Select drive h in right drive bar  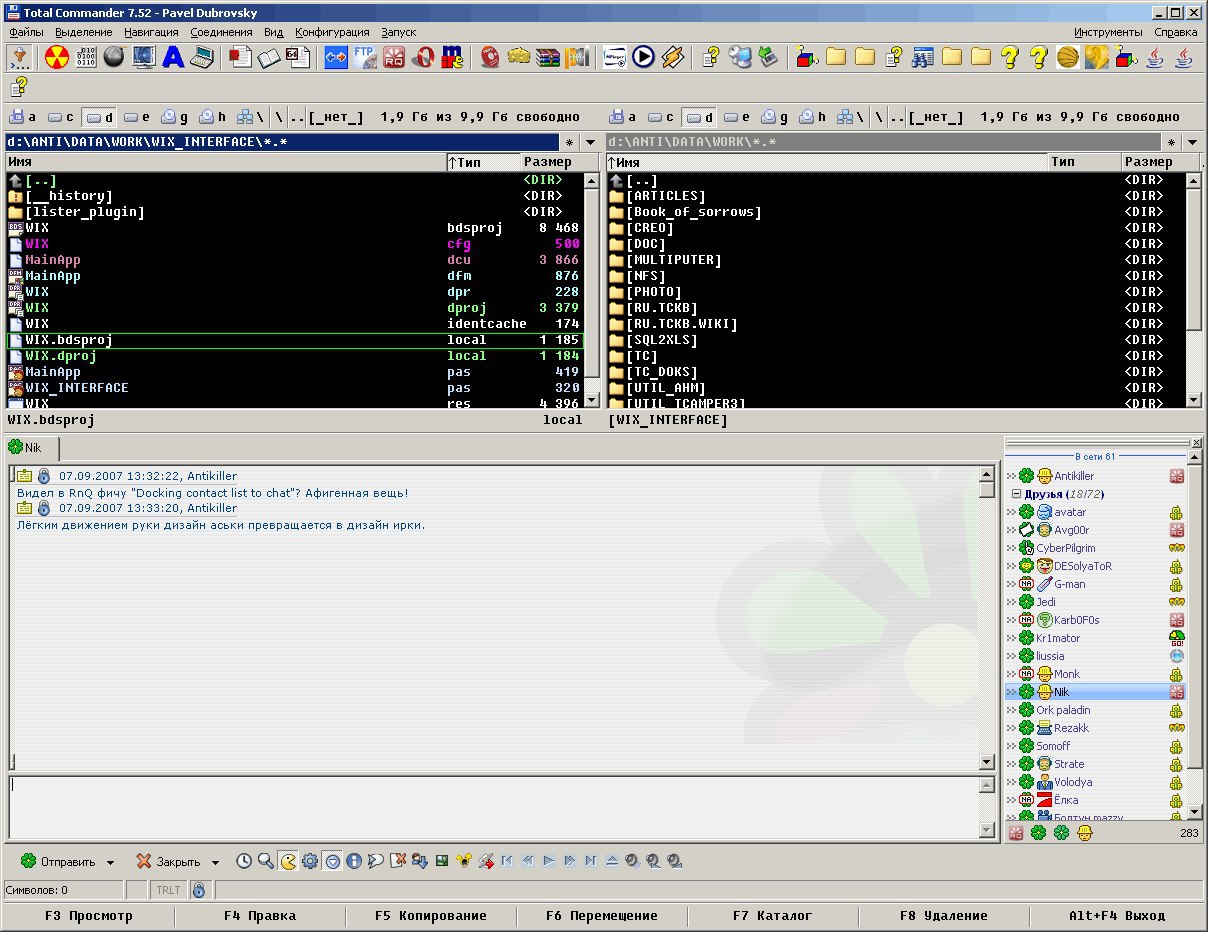click(x=814, y=117)
